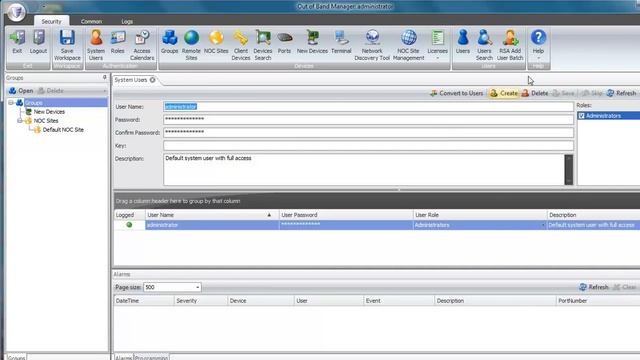Close the System Users tab
640x360 pixels.
point(153,80)
